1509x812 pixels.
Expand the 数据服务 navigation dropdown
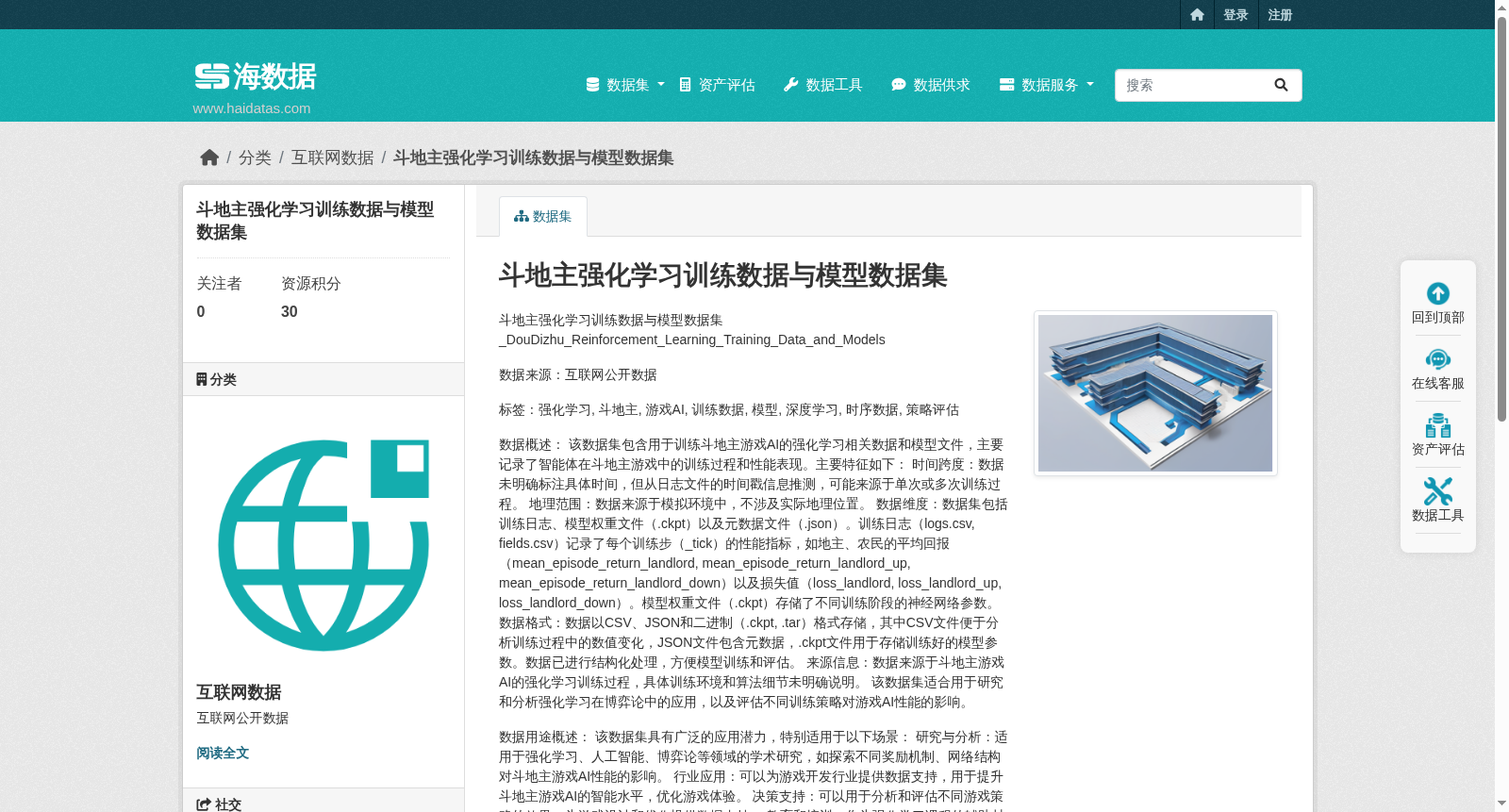click(1047, 85)
